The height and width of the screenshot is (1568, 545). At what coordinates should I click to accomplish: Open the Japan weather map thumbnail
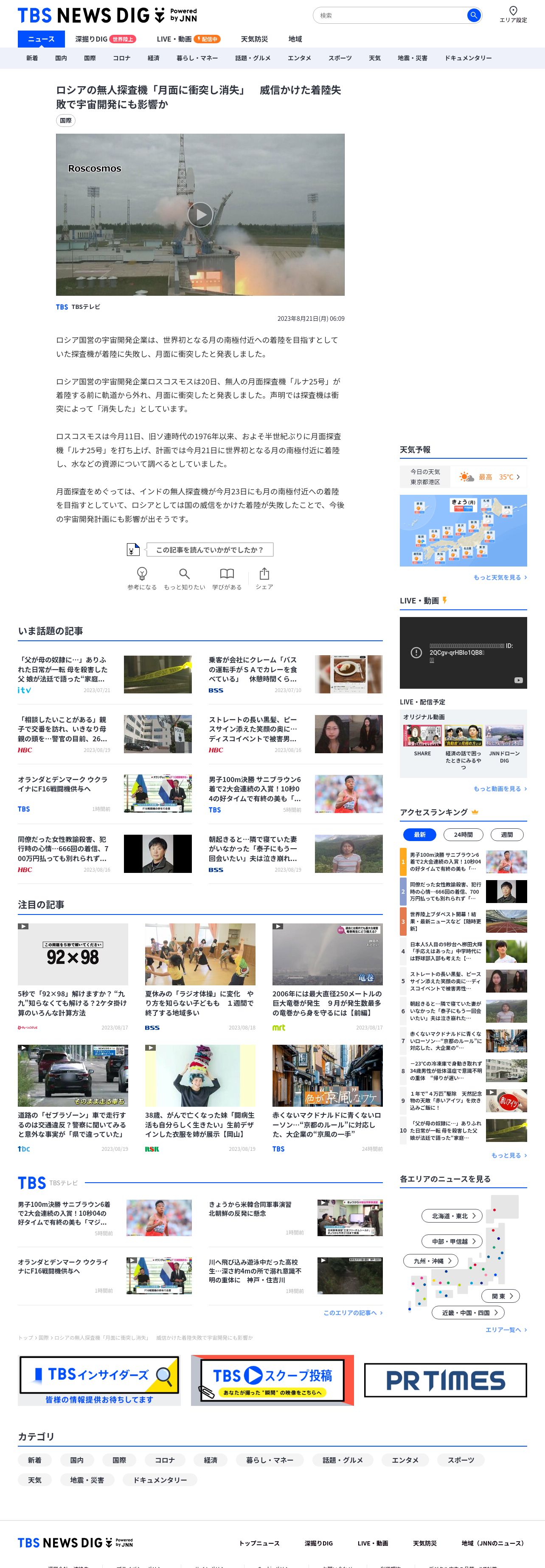pos(464,531)
